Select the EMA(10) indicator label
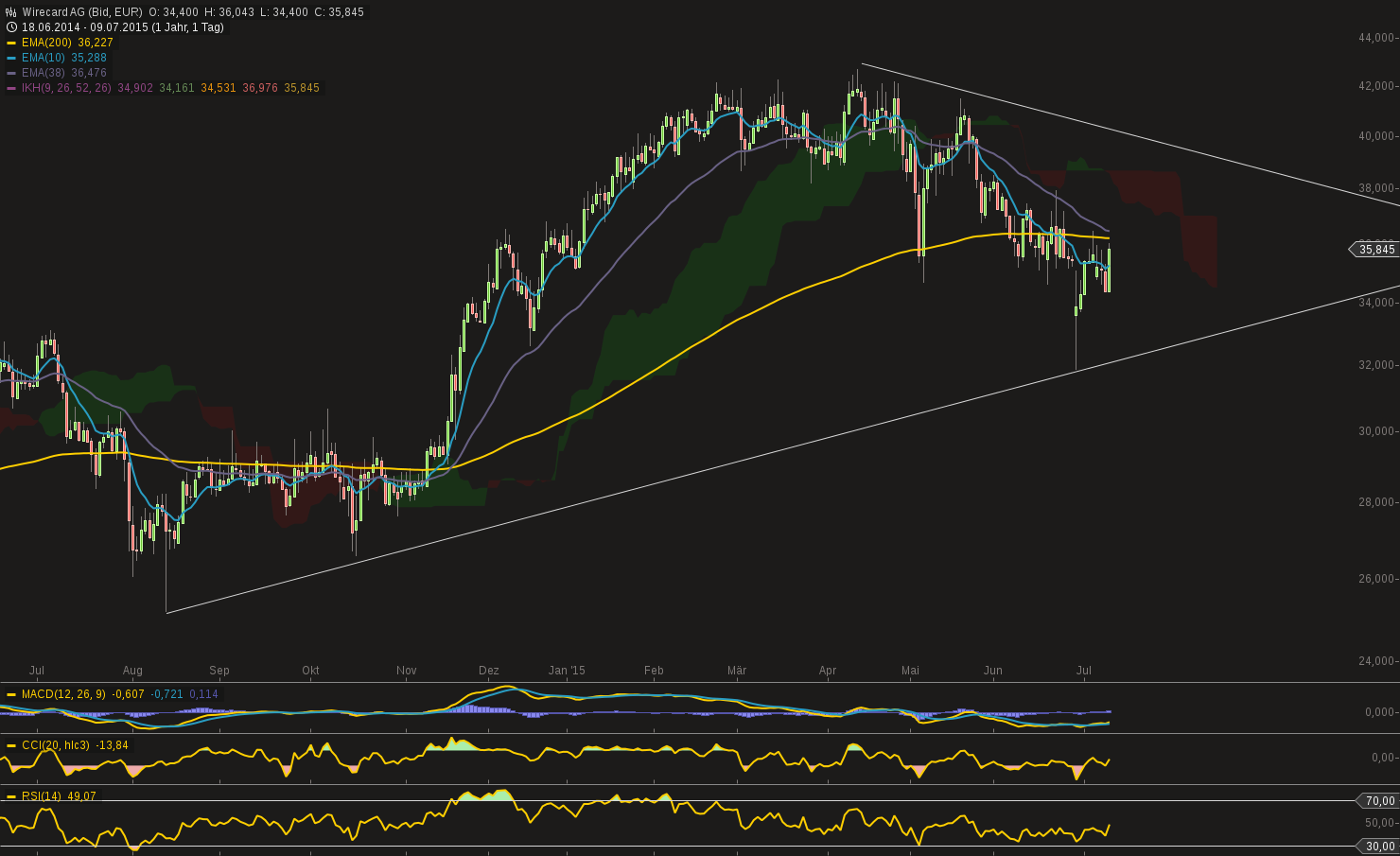This screenshot has width=1400, height=856. pyautogui.click(x=44, y=58)
